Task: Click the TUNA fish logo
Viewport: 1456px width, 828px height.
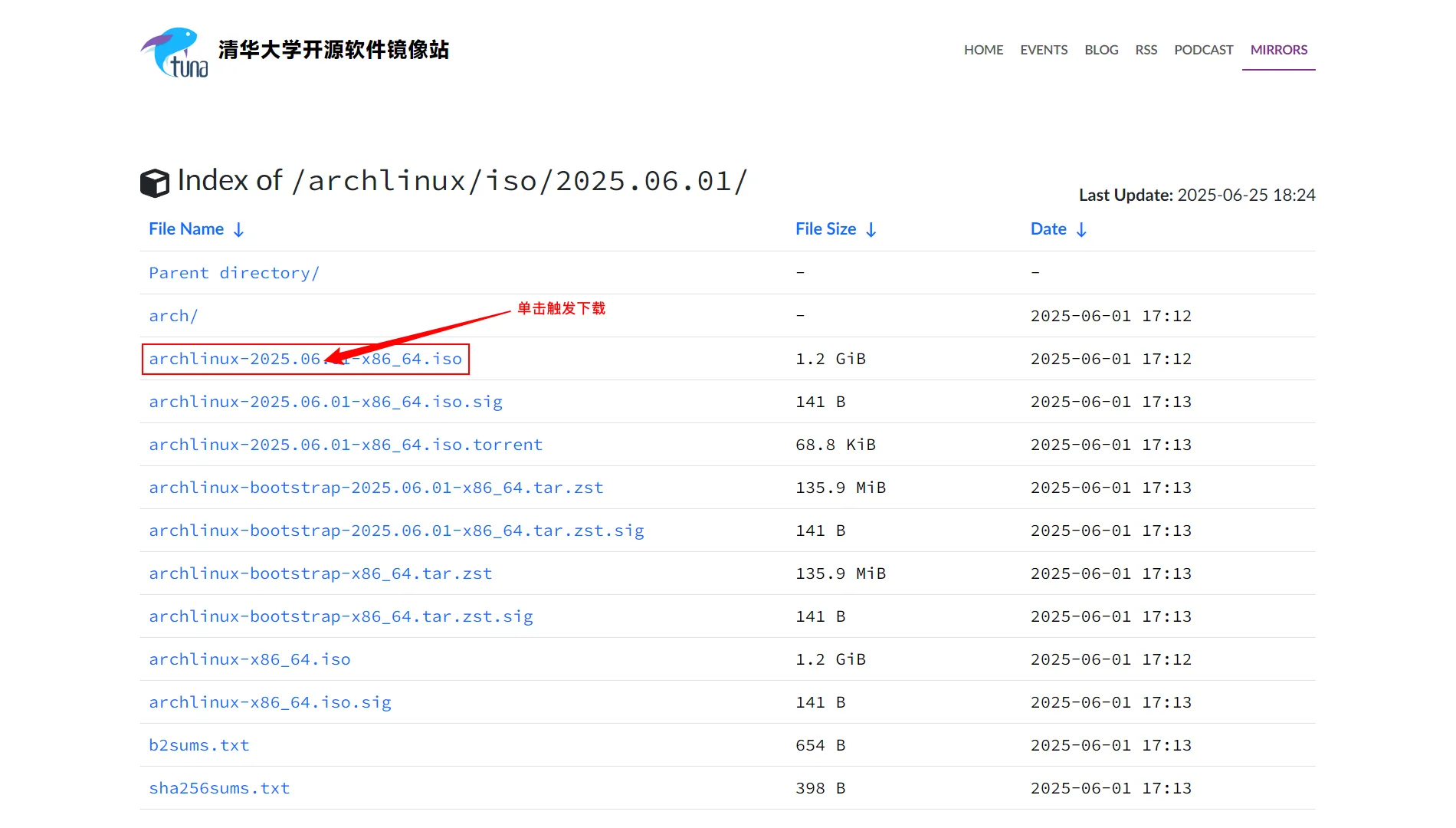Action: pyautogui.click(x=174, y=52)
